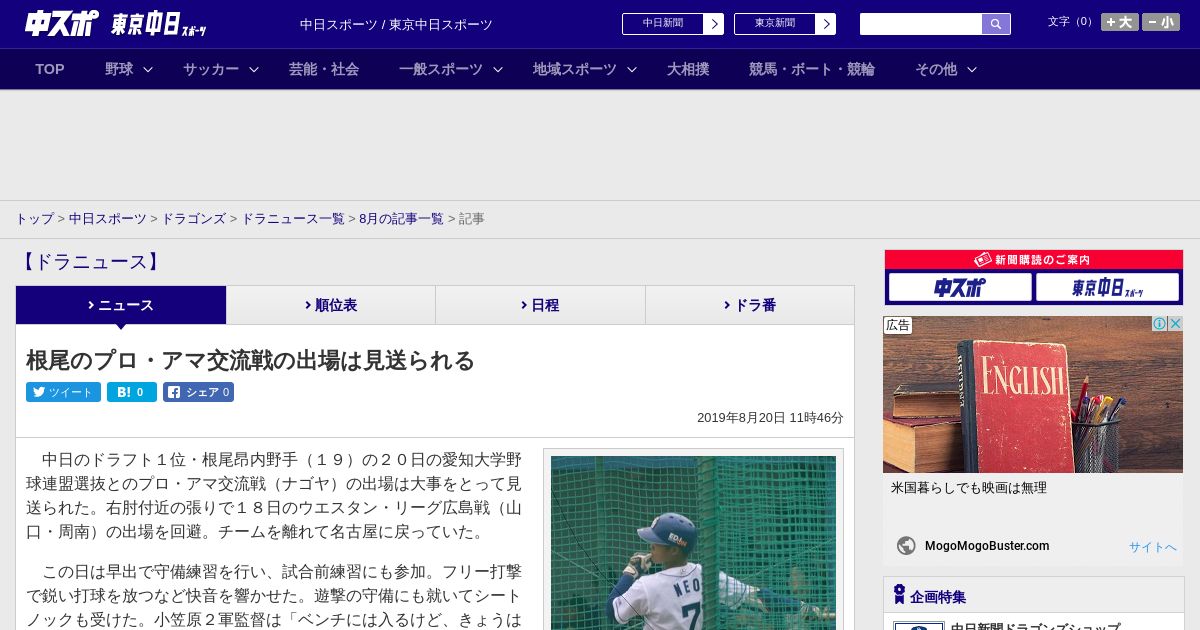Select the ニュース tab
The width and height of the screenshot is (1200, 630).
pos(121,305)
